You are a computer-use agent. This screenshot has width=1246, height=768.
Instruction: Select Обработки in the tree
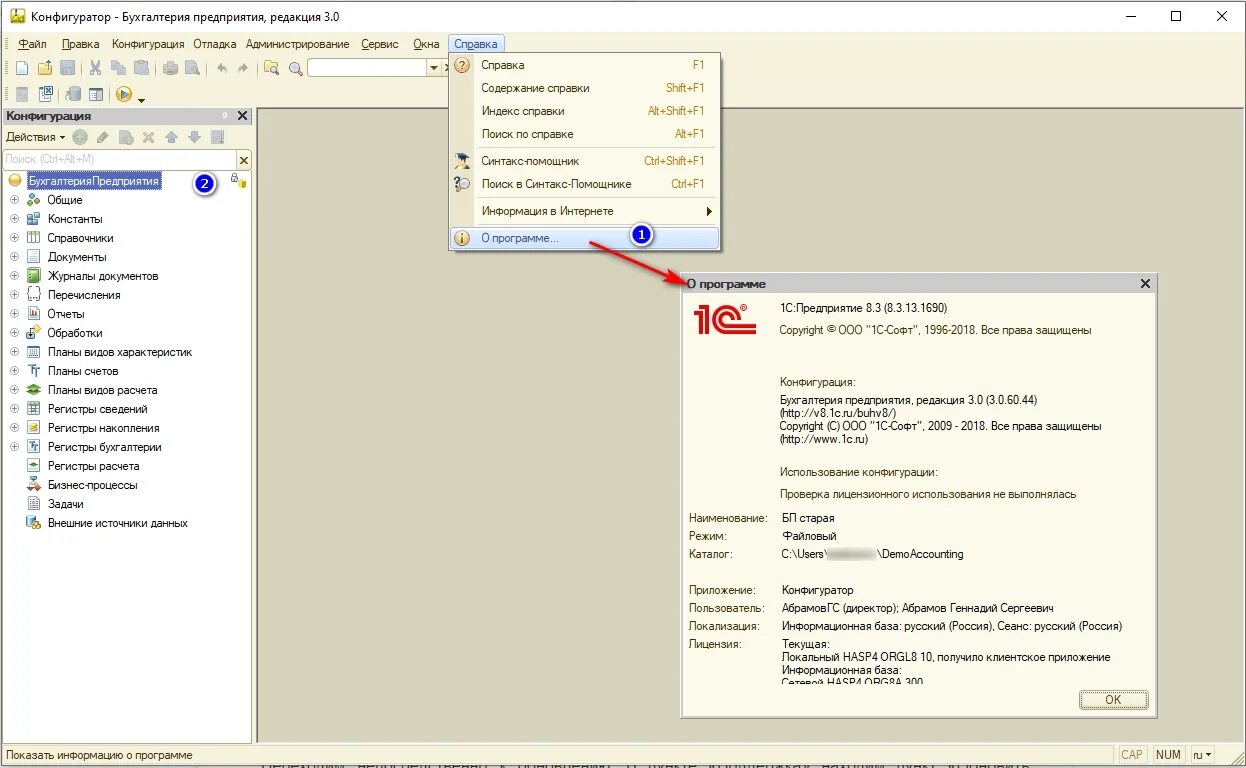pos(75,333)
